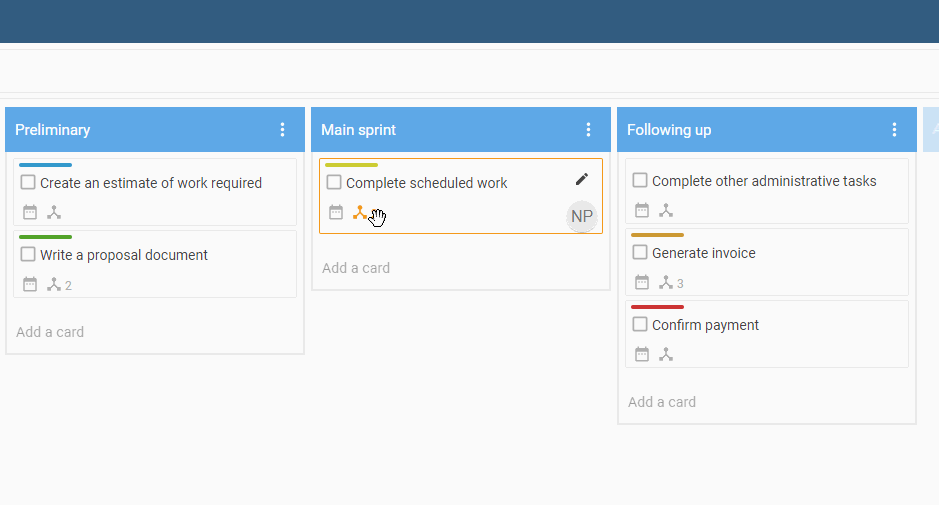Open the Main sprint list options menu
939x505 pixels.
(x=589, y=129)
